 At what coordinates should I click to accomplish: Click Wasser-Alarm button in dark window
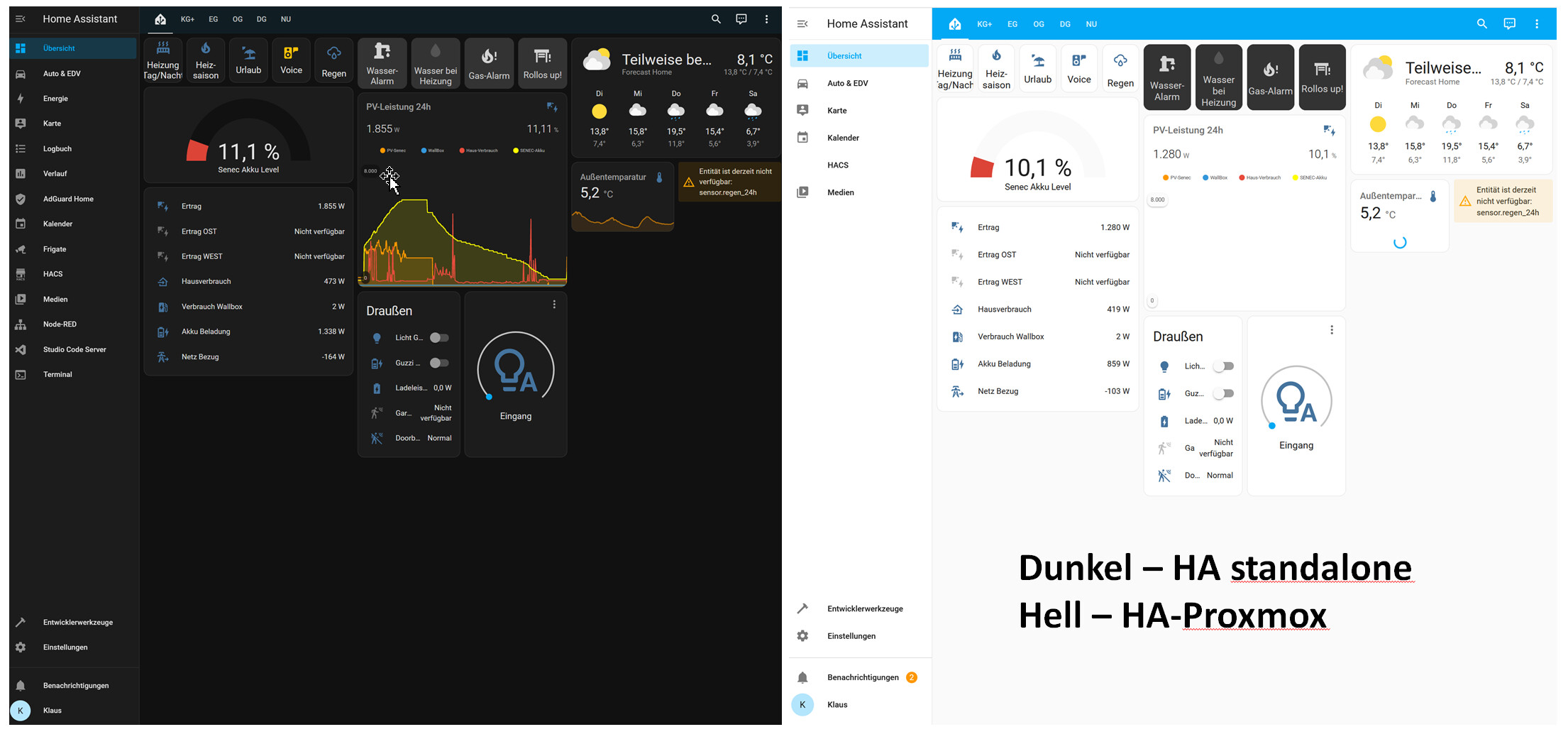pos(382,62)
